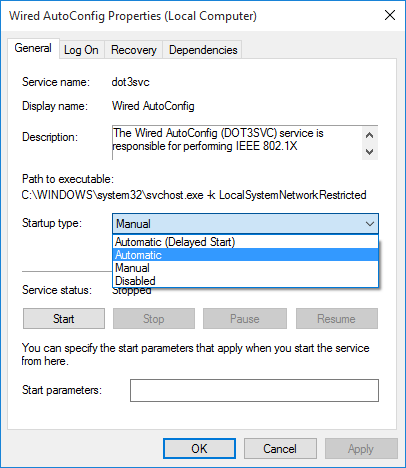Click the description scroll up arrow
The image size is (406, 468).
click(x=369, y=135)
